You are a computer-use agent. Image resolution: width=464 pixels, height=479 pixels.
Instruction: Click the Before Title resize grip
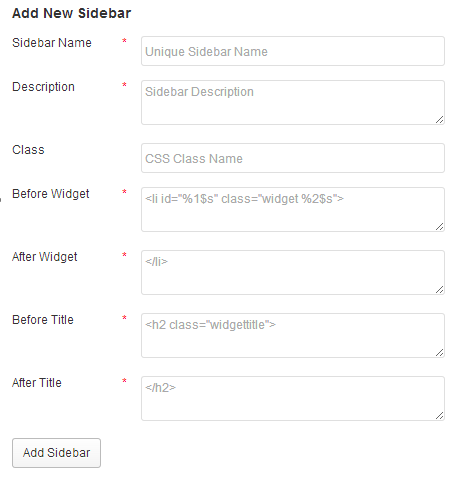point(439,353)
